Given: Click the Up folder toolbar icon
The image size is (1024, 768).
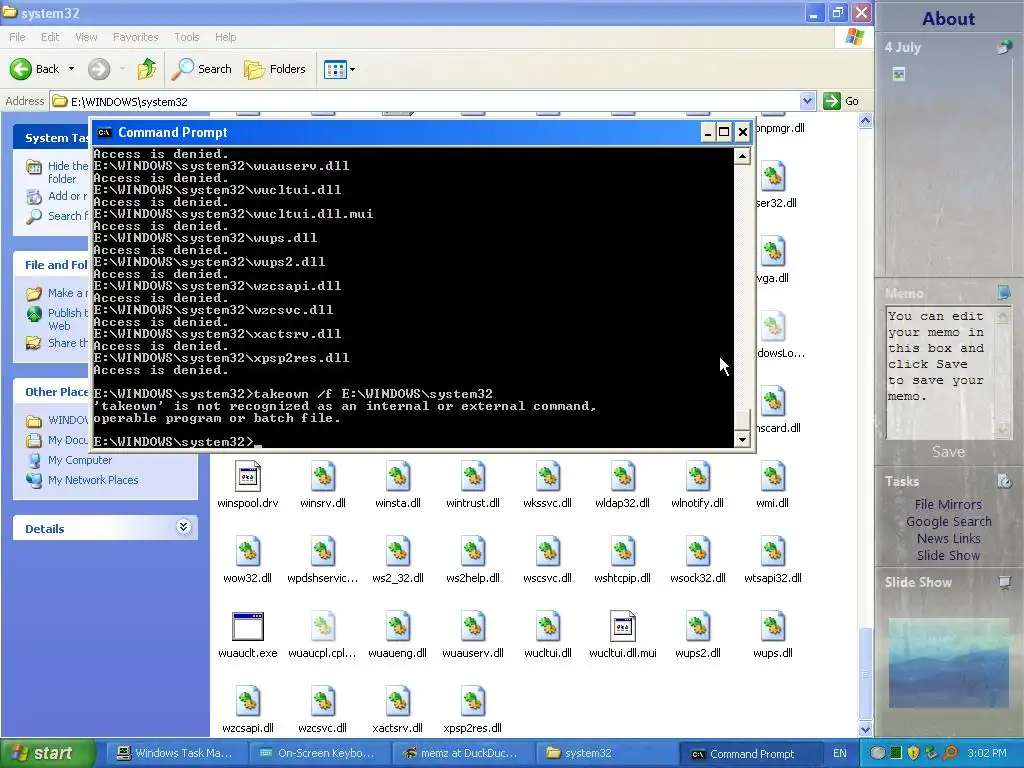Looking at the screenshot, I should pos(147,69).
